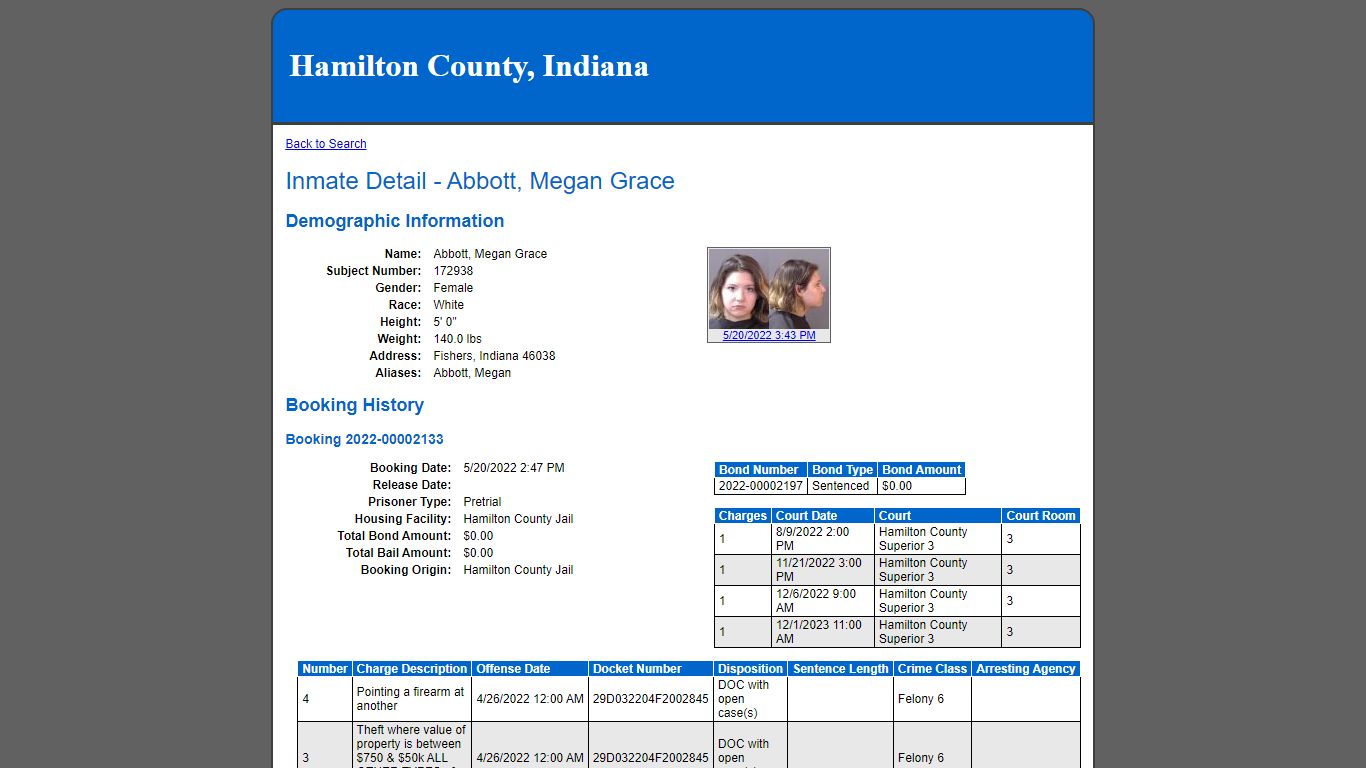Click the Booking History heading
The height and width of the screenshot is (768, 1366).
[355, 405]
